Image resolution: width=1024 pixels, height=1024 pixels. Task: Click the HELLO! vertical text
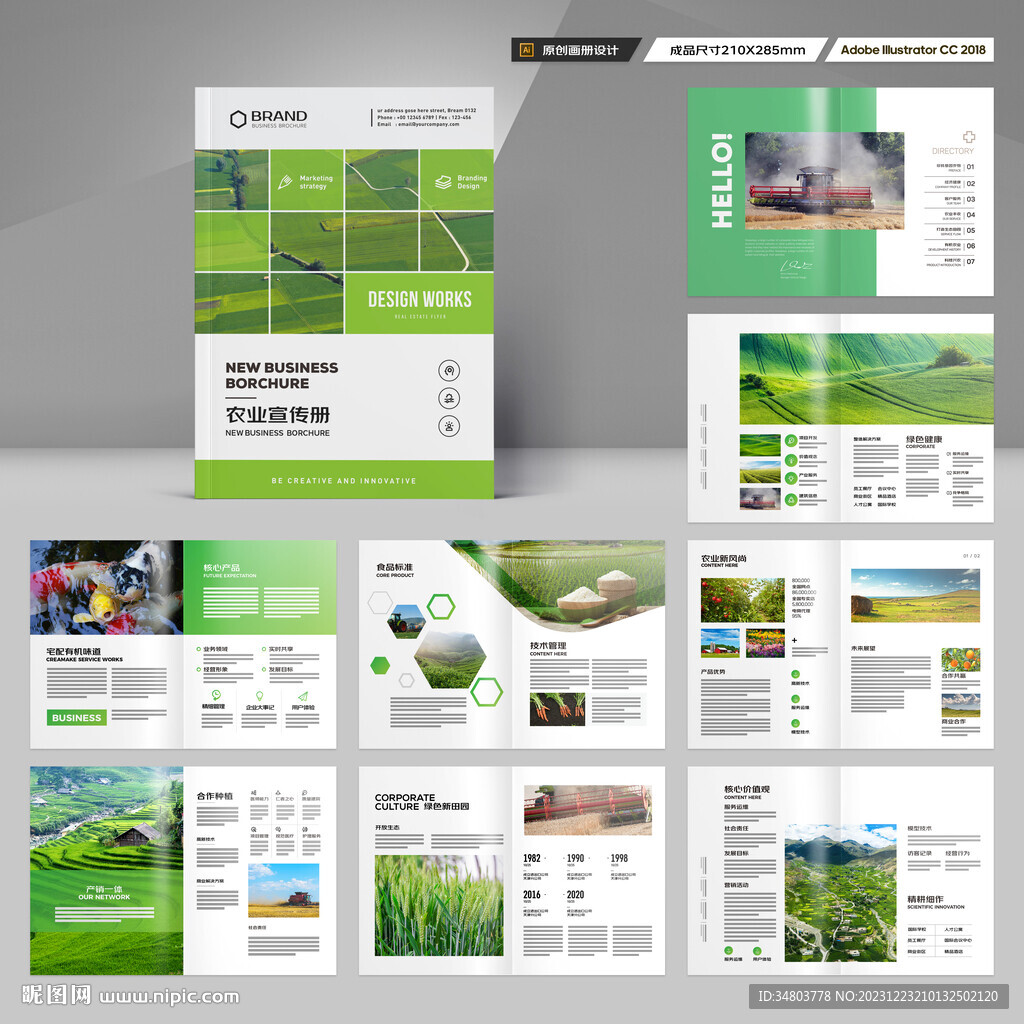click(x=722, y=181)
